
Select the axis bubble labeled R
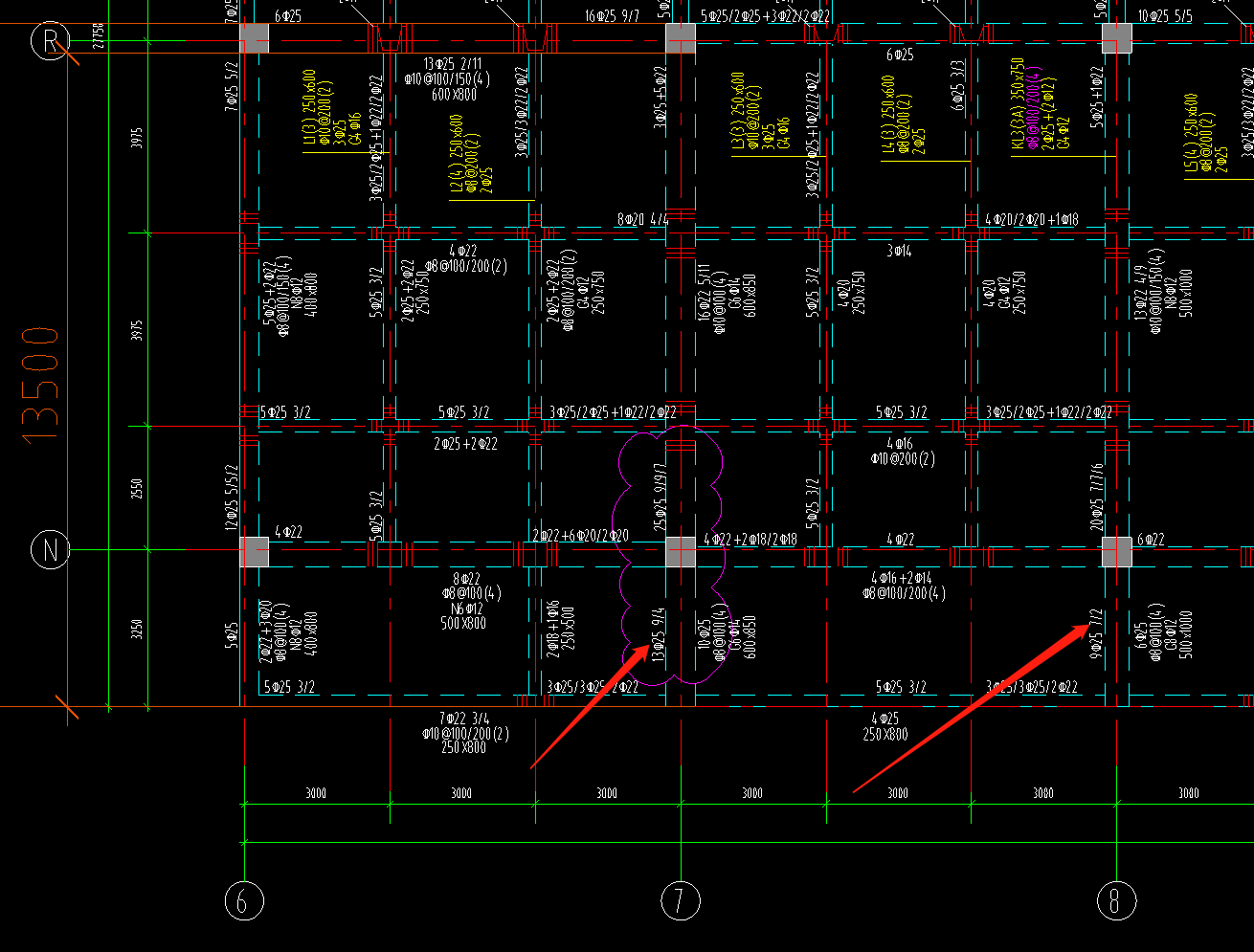49,41
